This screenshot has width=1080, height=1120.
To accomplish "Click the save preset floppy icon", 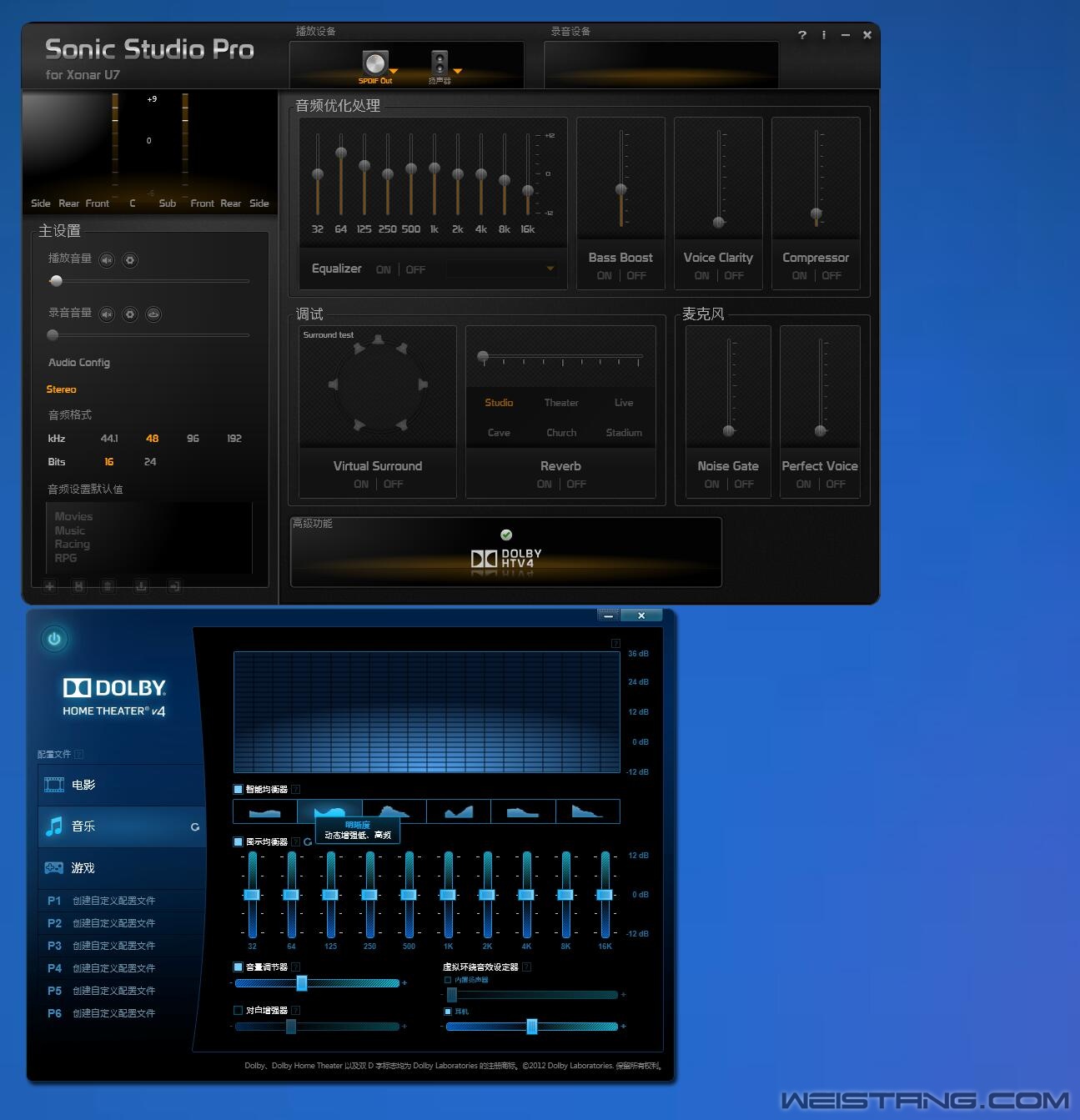I will (x=79, y=586).
